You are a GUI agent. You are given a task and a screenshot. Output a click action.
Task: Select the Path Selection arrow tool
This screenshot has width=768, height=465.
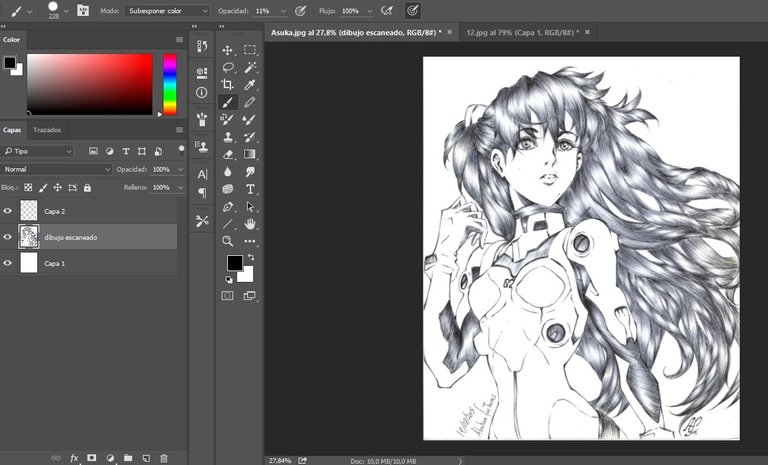[250, 207]
